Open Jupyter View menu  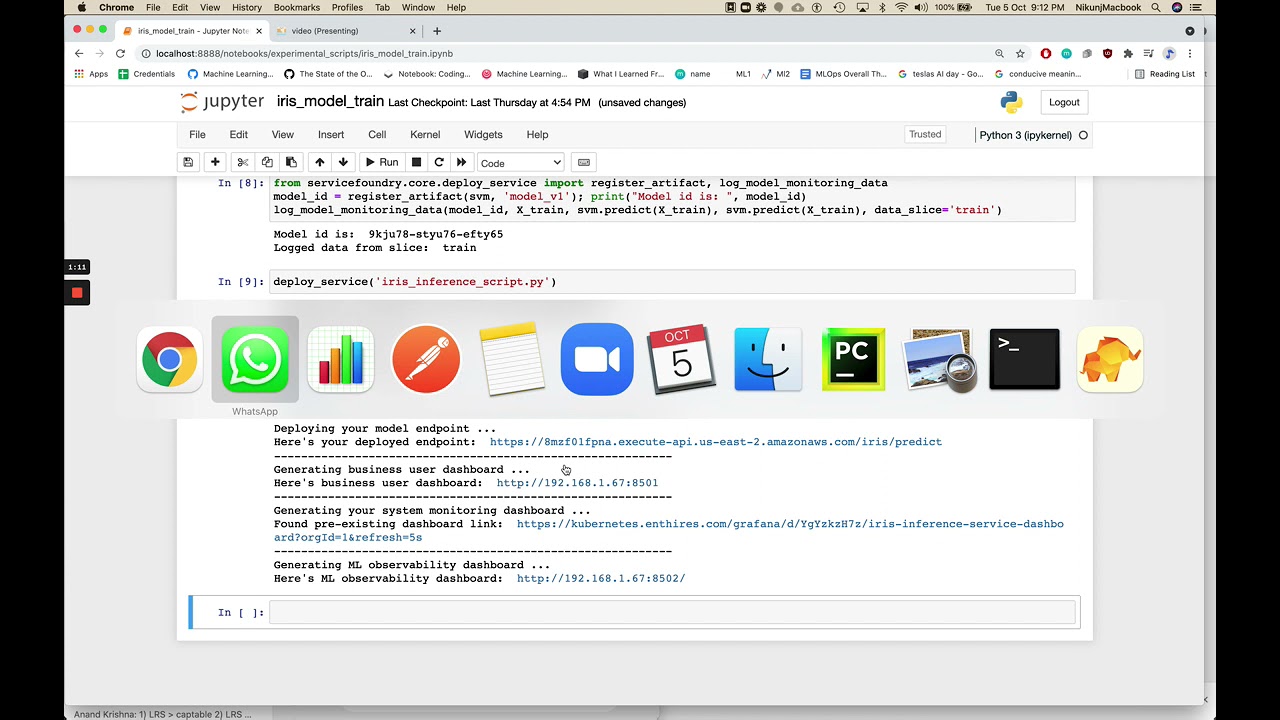pos(283,134)
